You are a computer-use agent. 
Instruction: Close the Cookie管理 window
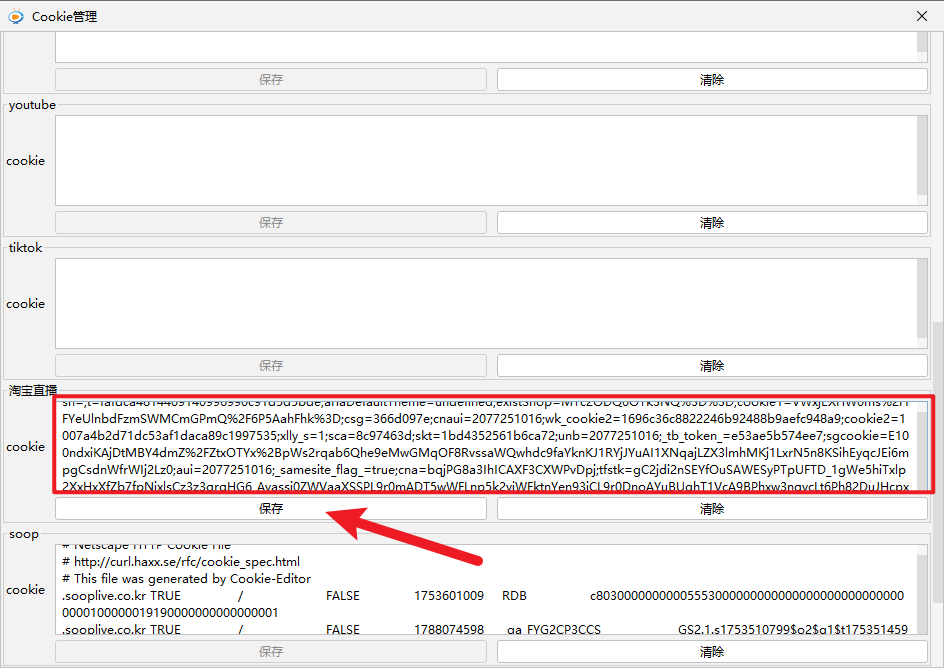coord(921,16)
